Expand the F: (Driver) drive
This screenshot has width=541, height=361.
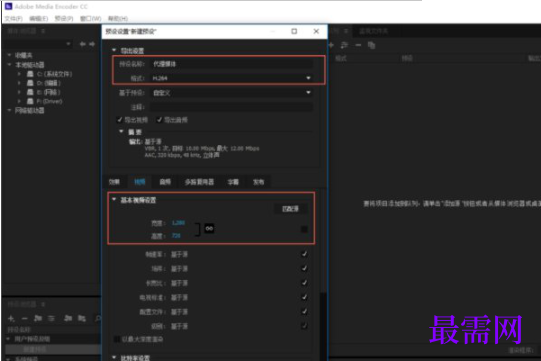click(19, 101)
